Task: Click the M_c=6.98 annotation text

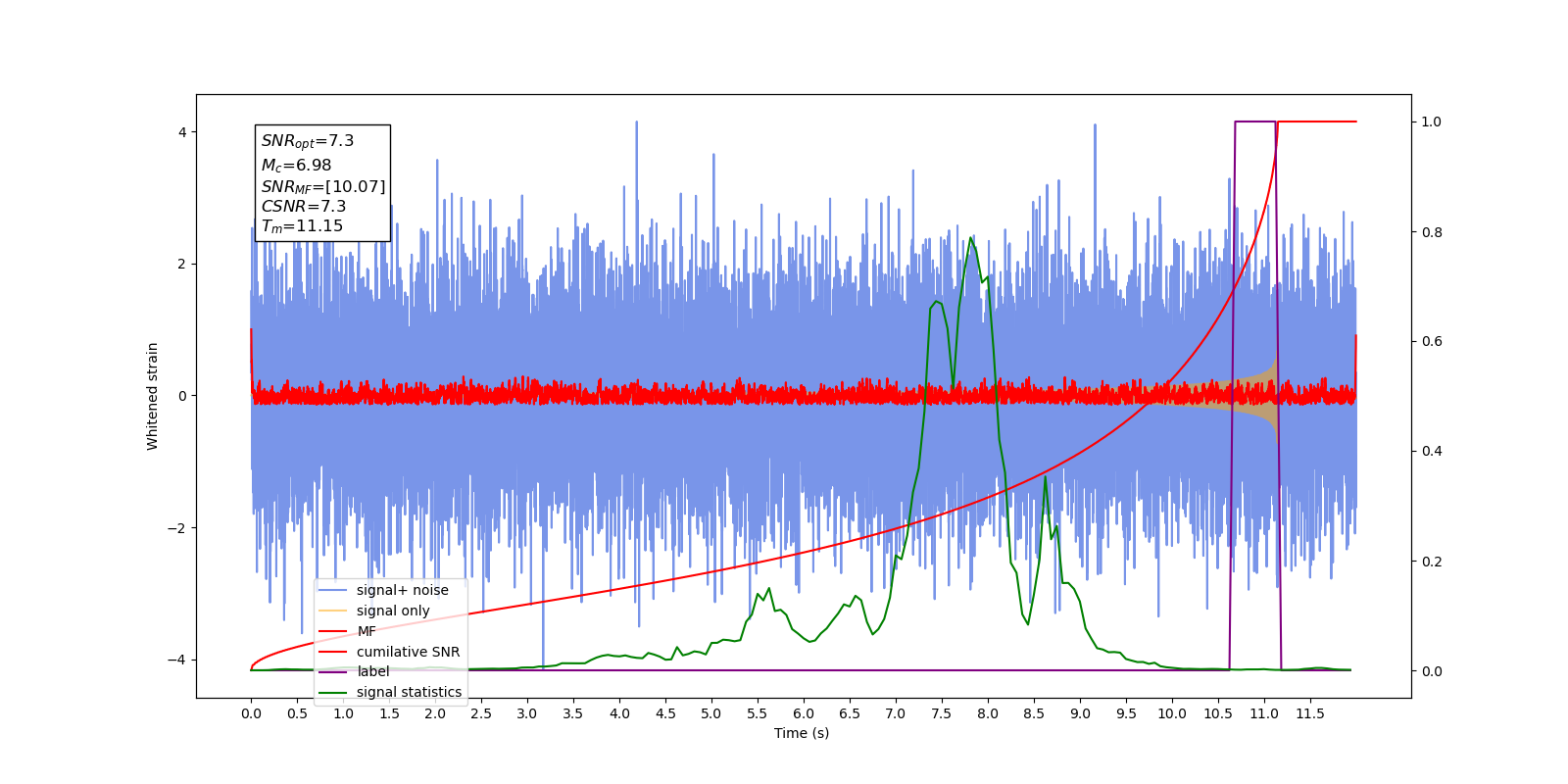Action: [x=296, y=166]
